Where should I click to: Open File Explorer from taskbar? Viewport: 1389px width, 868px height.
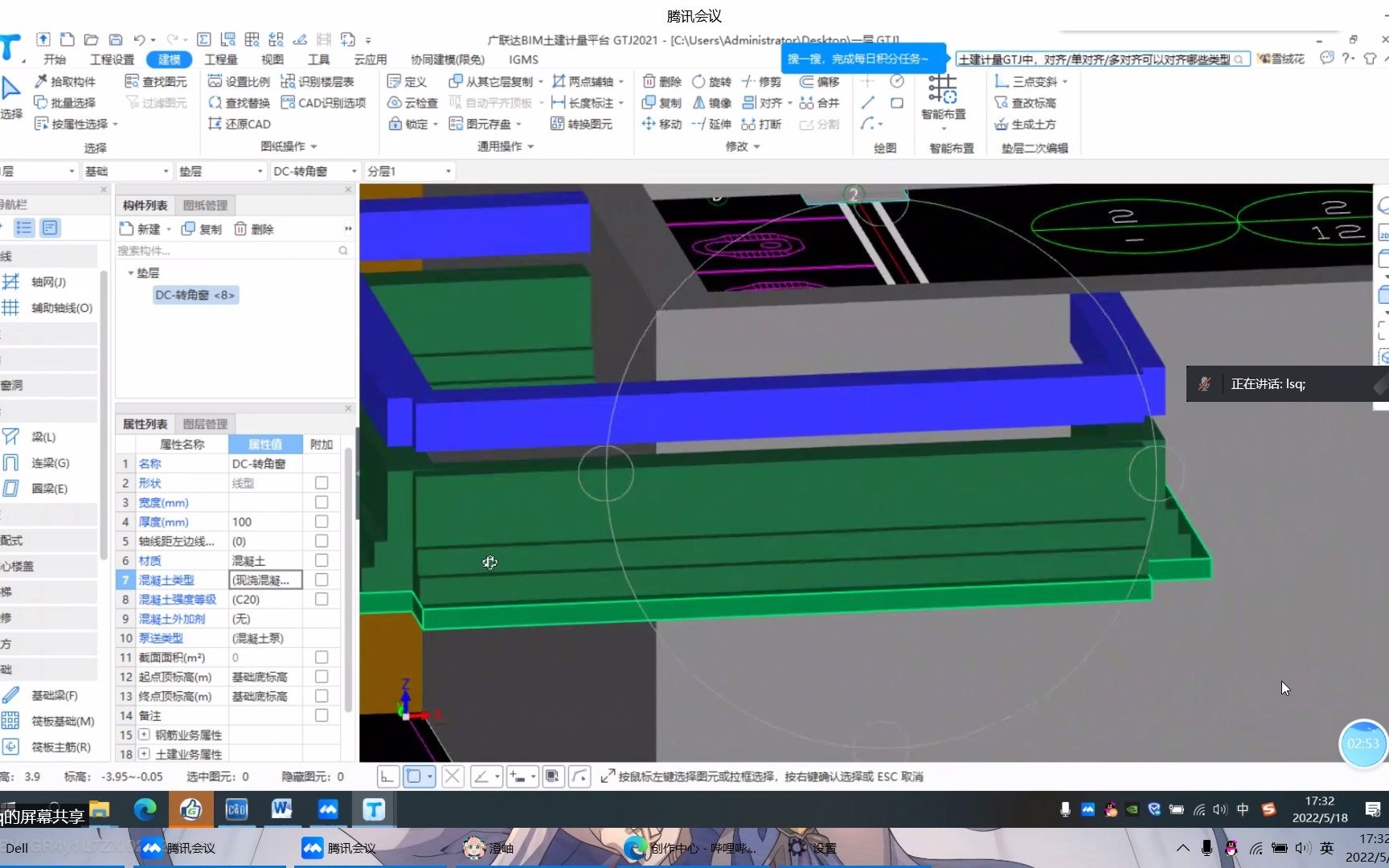coord(99,809)
